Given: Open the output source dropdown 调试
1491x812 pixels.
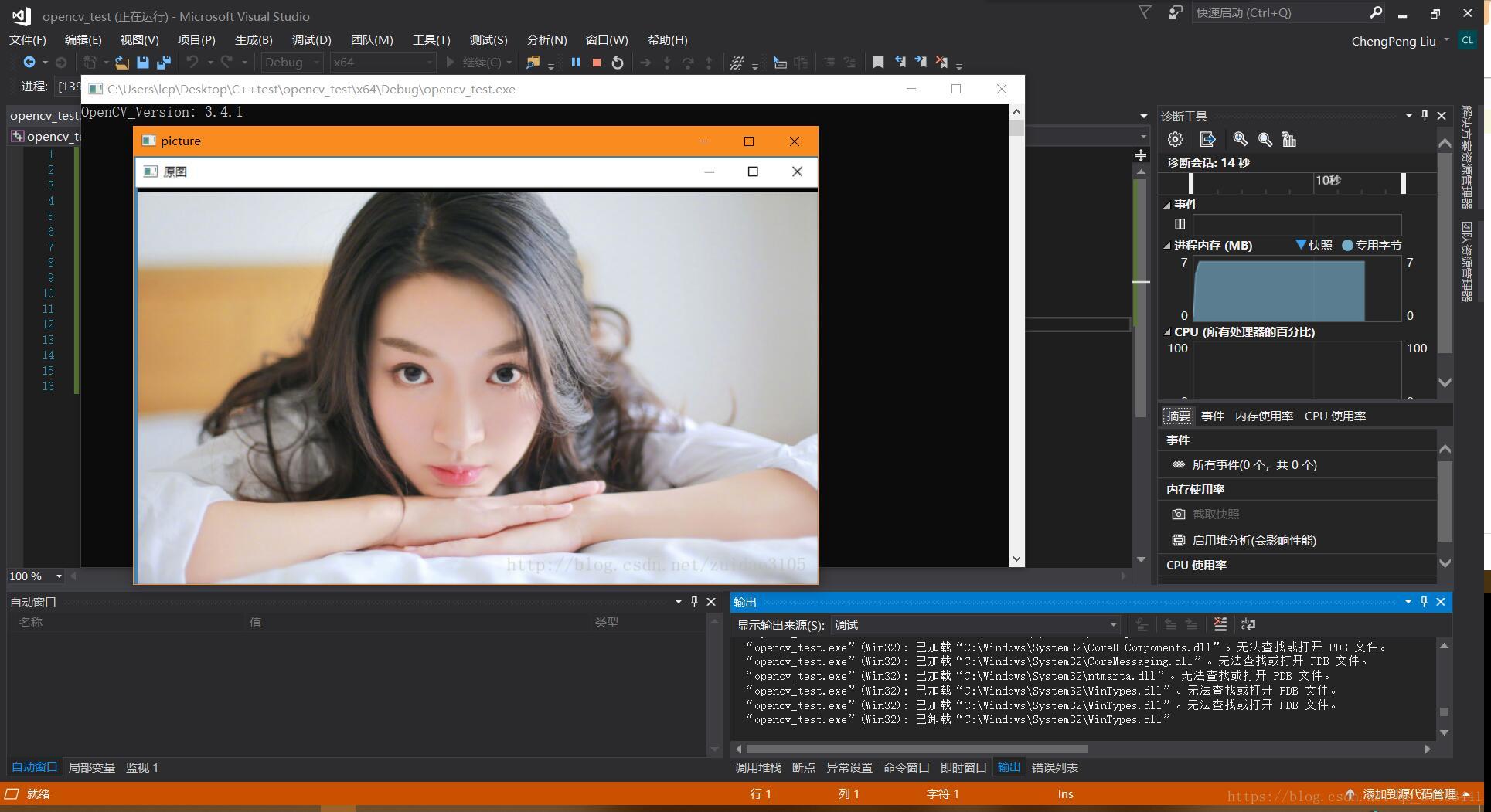Looking at the screenshot, I should tap(976, 624).
